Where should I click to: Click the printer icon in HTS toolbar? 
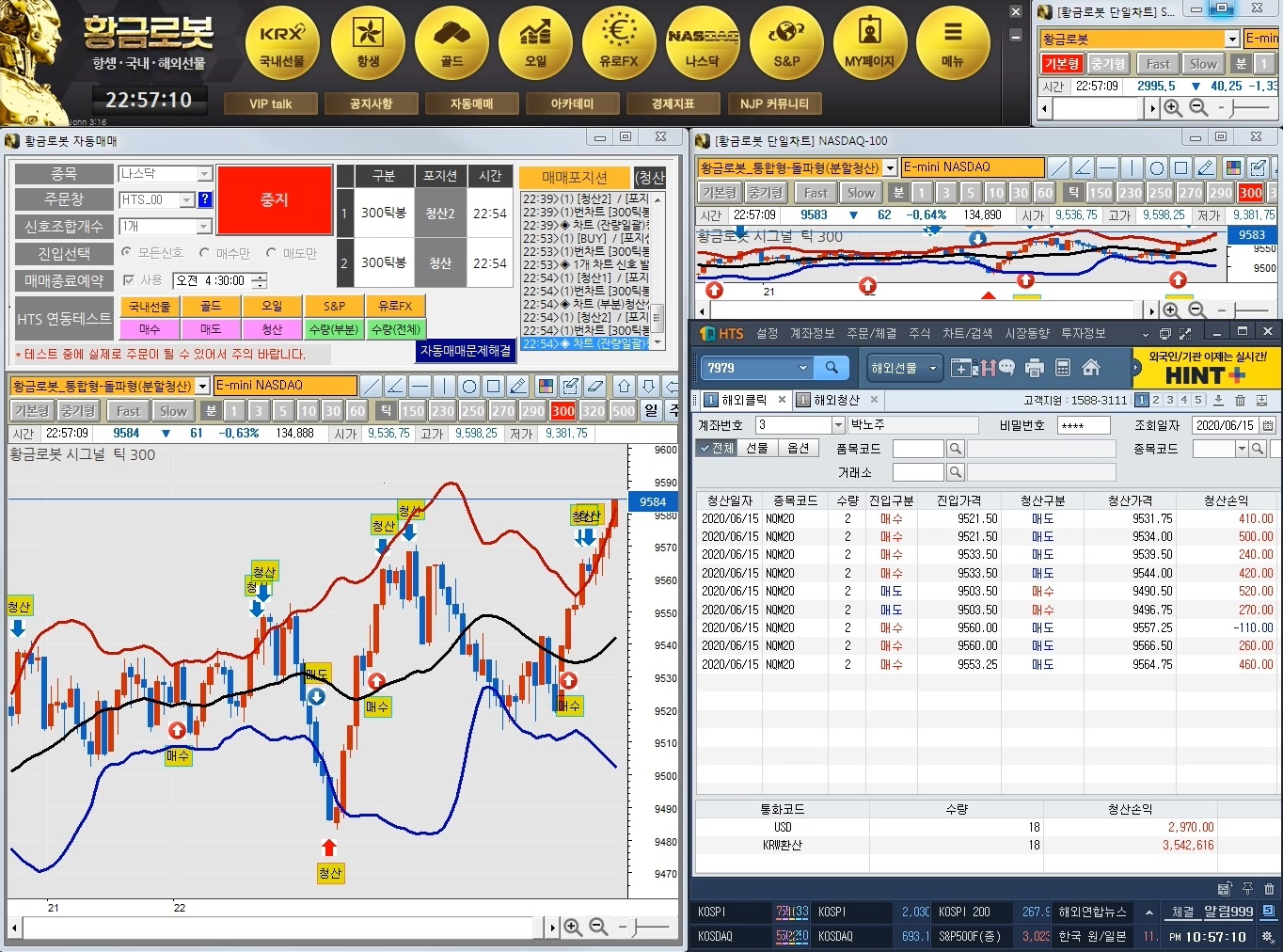1035,368
